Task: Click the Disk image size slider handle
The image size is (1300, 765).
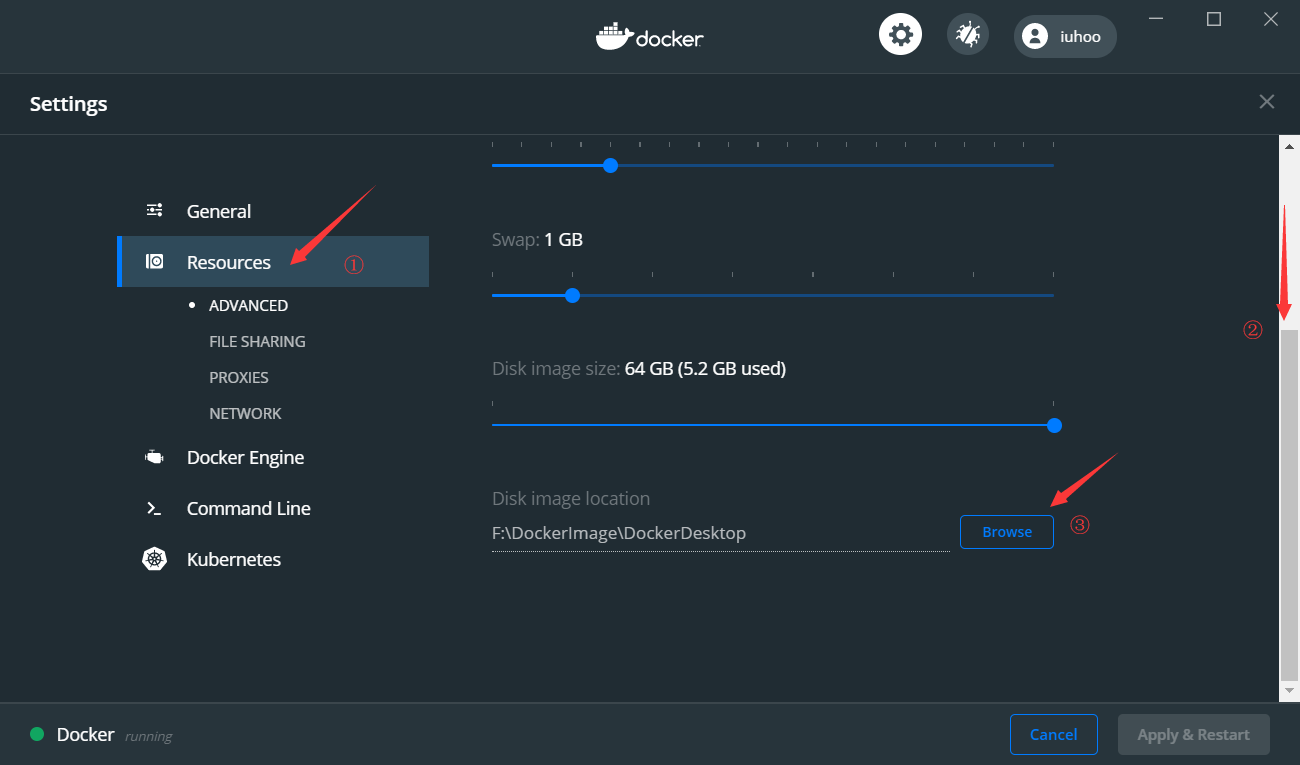Action: point(1054,425)
